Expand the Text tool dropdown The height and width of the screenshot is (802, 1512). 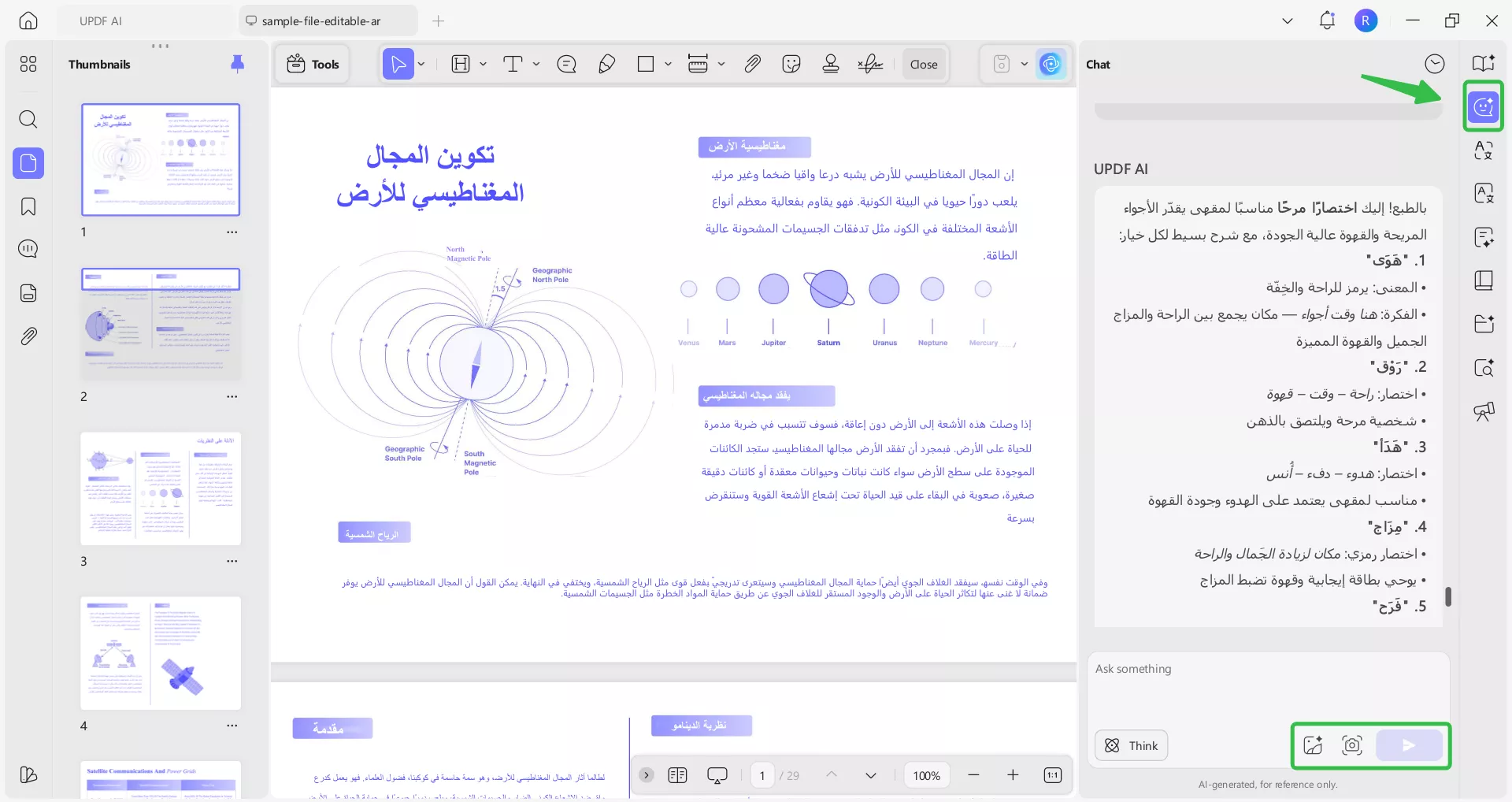[536, 64]
